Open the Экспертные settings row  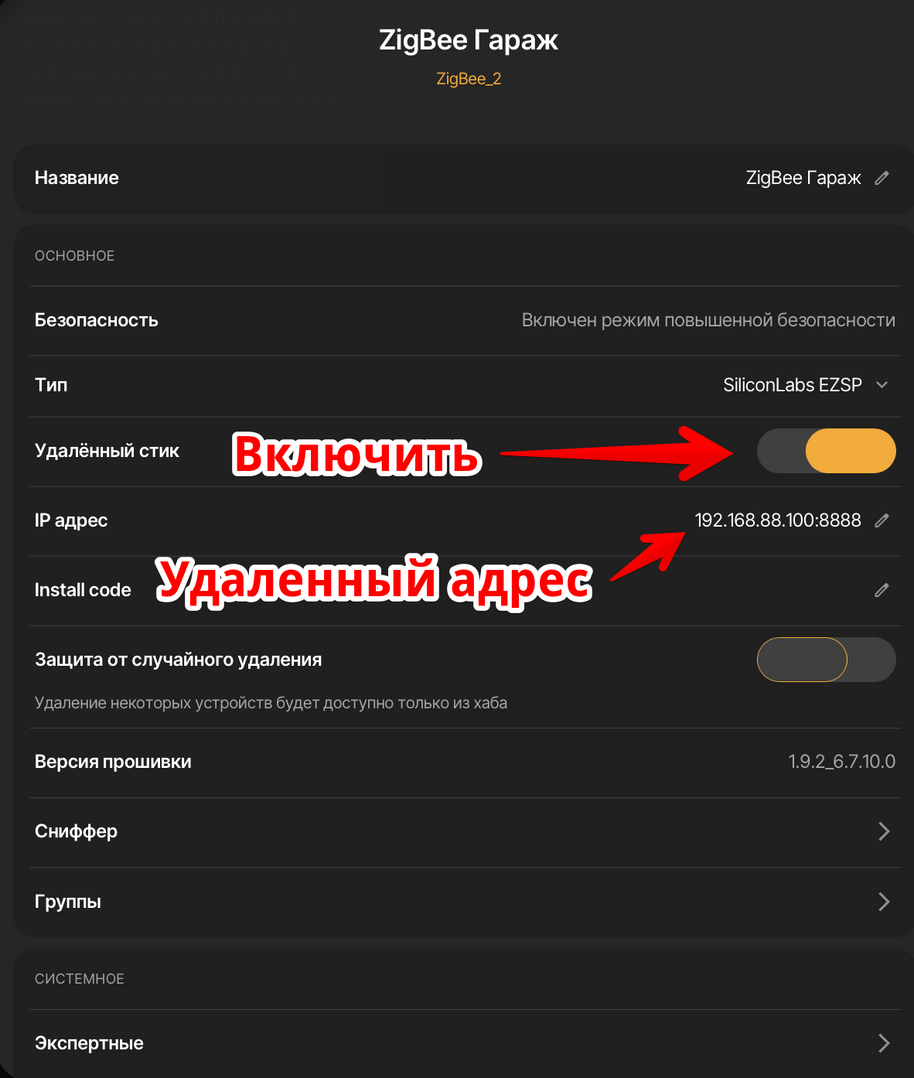pos(465,1043)
